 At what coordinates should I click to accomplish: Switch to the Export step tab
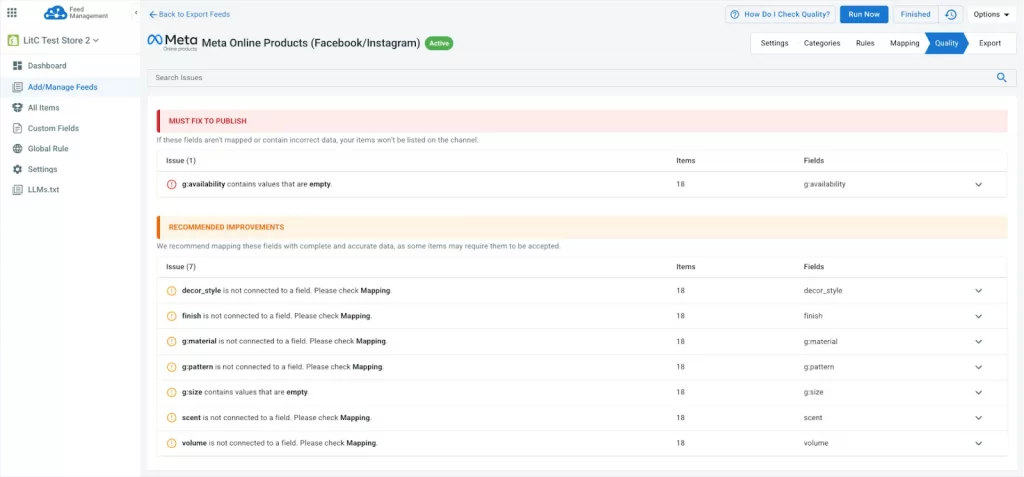(989, 43)
